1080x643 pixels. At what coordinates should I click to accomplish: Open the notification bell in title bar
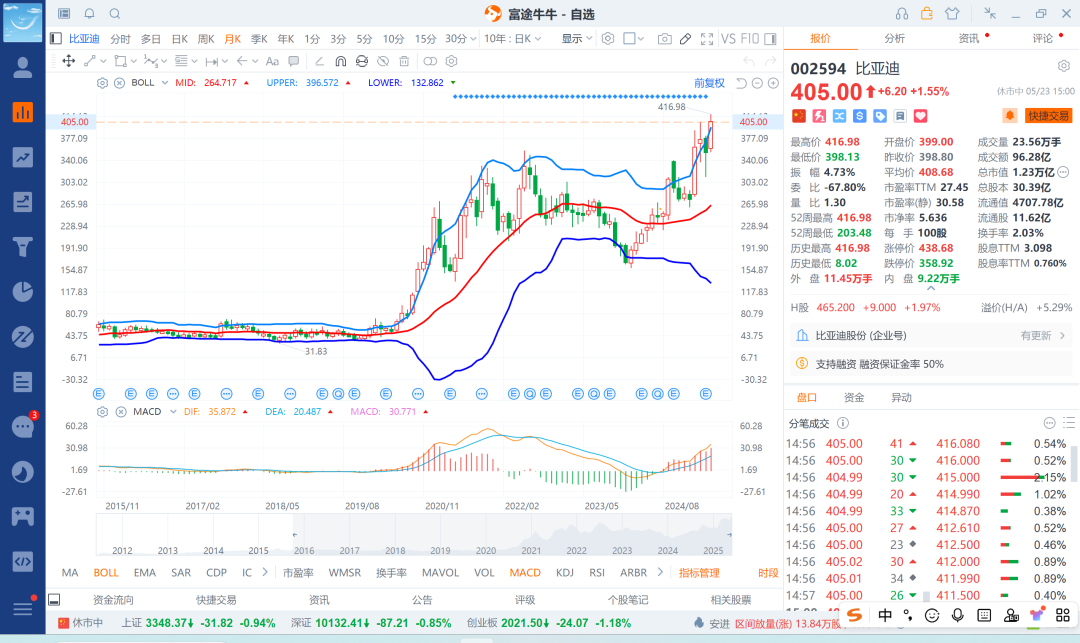(90, 14)
